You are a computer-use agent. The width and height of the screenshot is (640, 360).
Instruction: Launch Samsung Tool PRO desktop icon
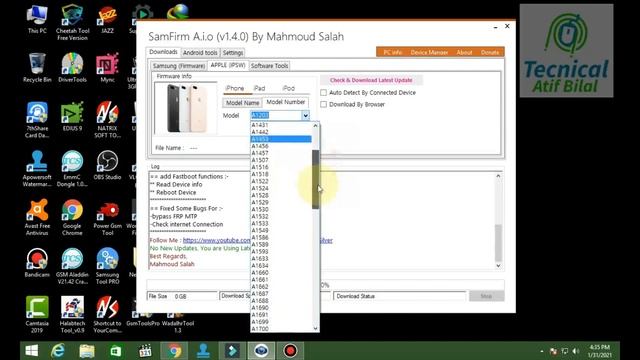coord(107,266)
